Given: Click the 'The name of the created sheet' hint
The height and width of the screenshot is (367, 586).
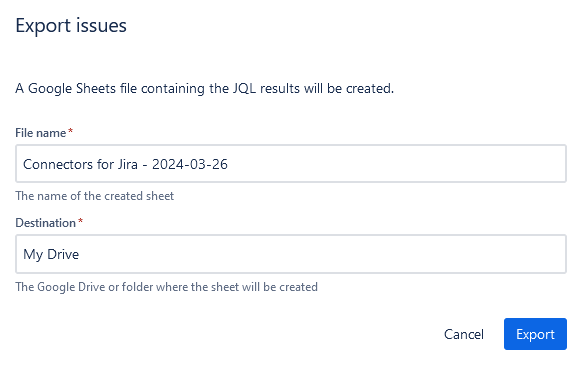Looking at the screenshot, I should point(95,196).
